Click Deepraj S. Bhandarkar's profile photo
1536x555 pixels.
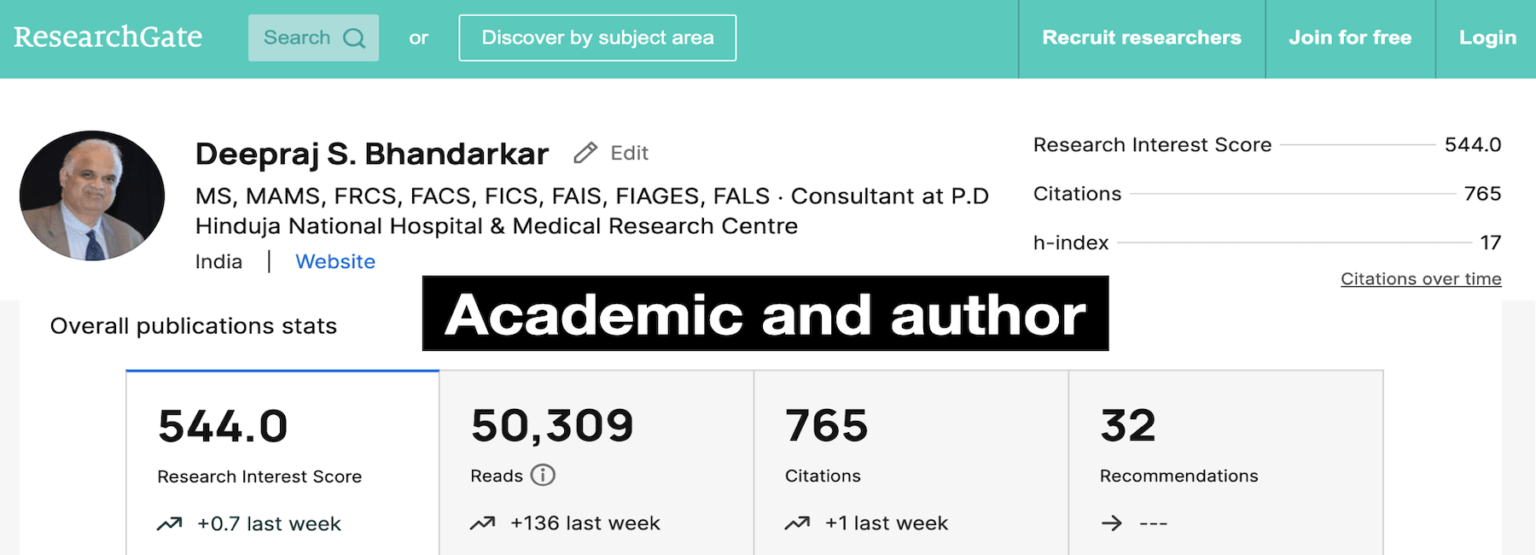pyautogui.click(x=92, y=196)
